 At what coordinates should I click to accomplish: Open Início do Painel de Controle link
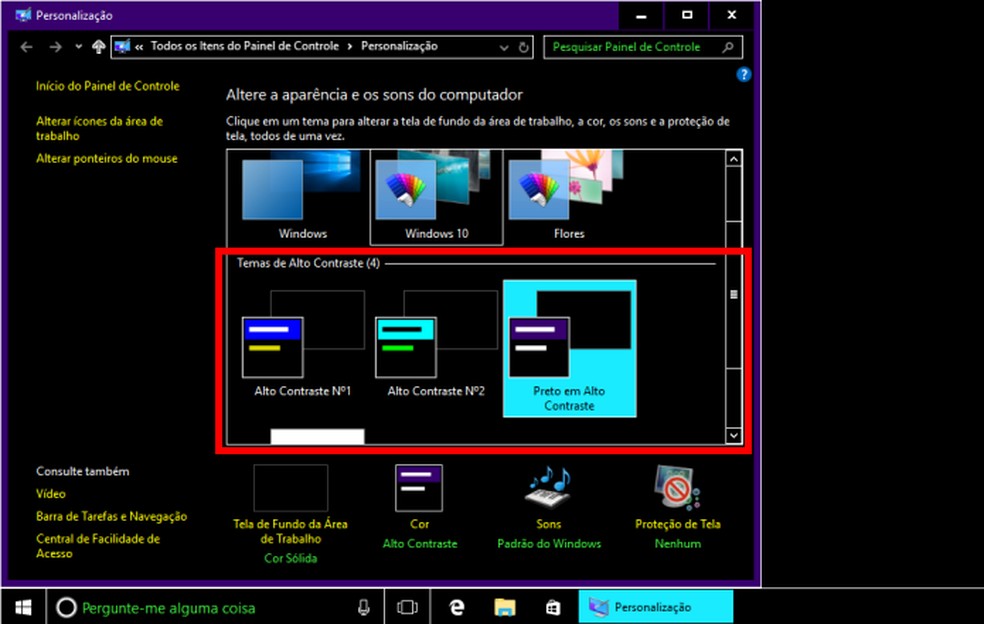107,86
